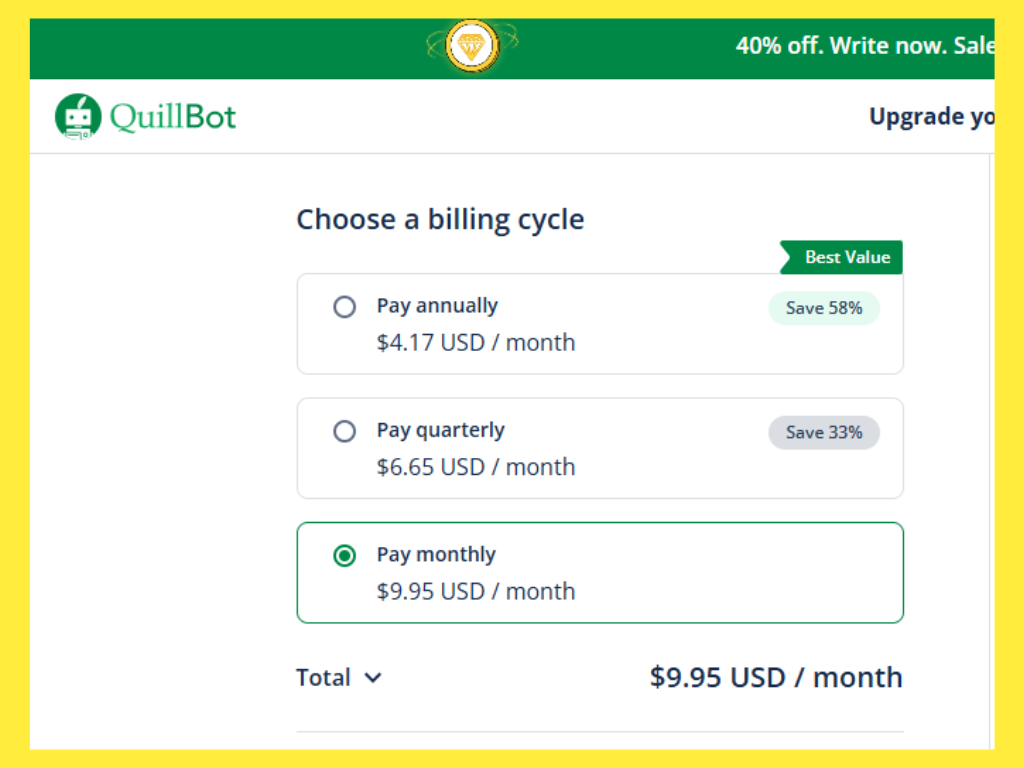This screenshot has width=1024, height=768.
Task: Click the Save 58% badge
Action: [823, 308]
